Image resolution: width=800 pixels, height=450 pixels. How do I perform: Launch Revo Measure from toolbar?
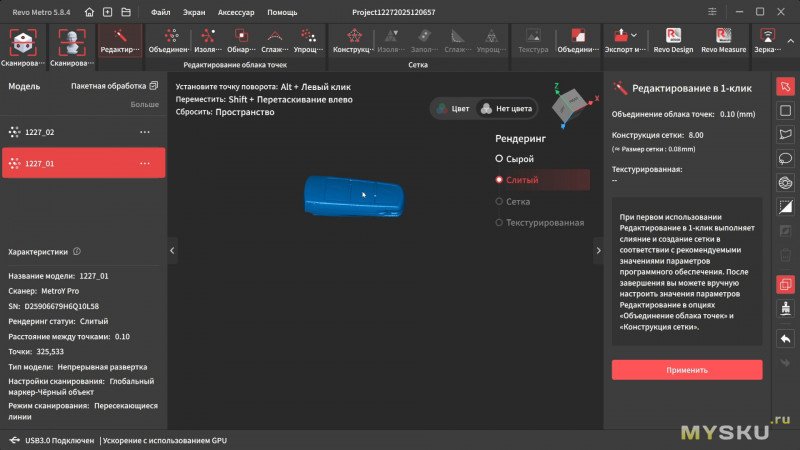point(724,40)
